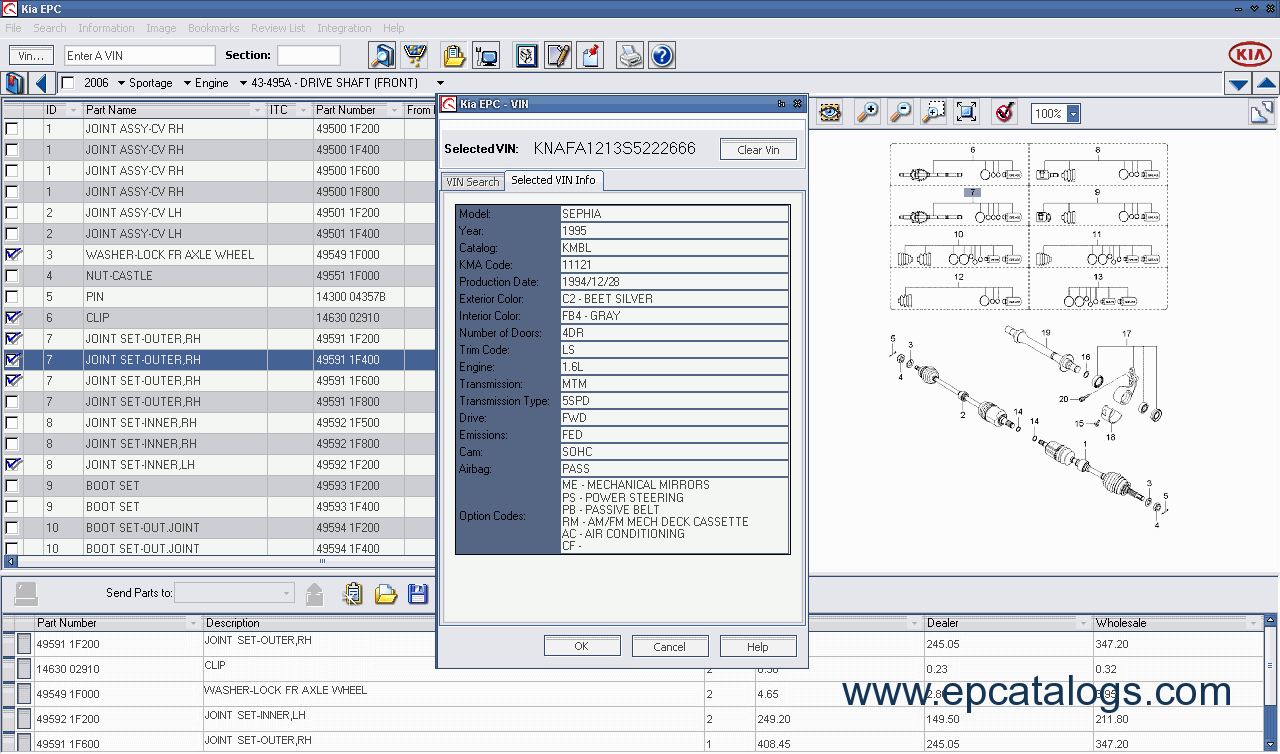Check the box for 49592 1F500 joint set-inner
The image size is (1280, 754).
(12, 423)
